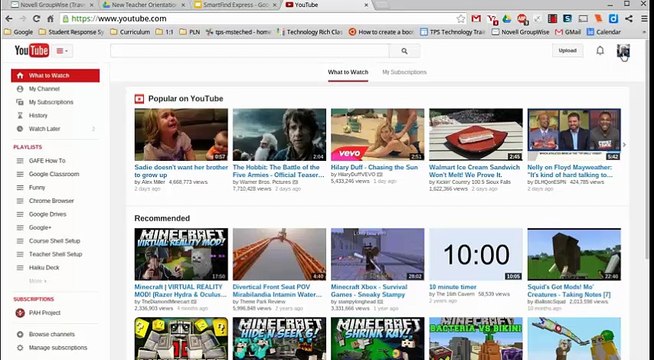Open the Teacher Shell Setup playlist

(x=55, y=254)
